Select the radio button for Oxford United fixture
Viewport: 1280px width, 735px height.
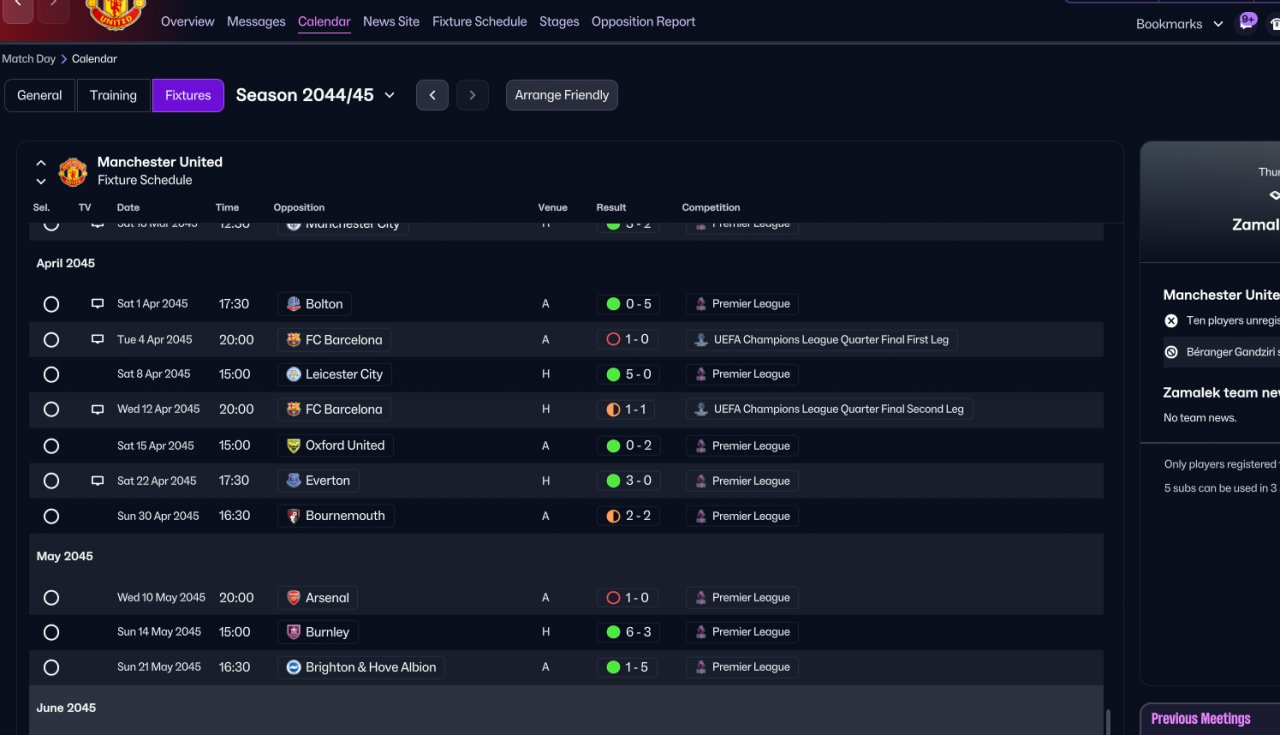point(51,446)
